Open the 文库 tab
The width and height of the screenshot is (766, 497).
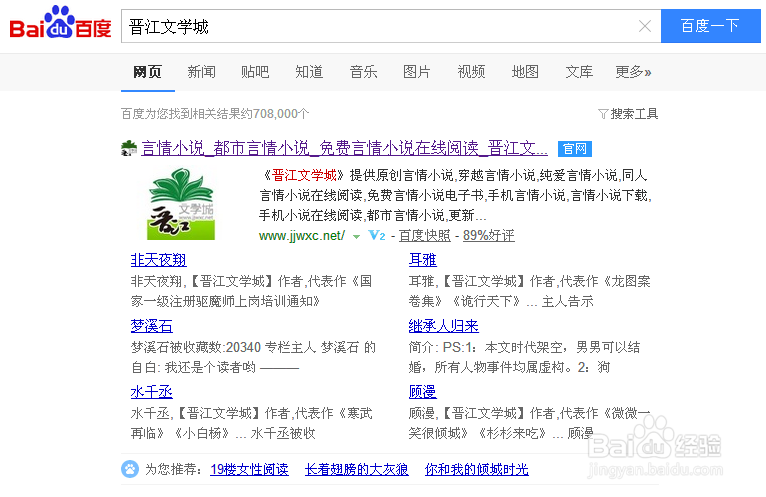[x=579, y=72]
